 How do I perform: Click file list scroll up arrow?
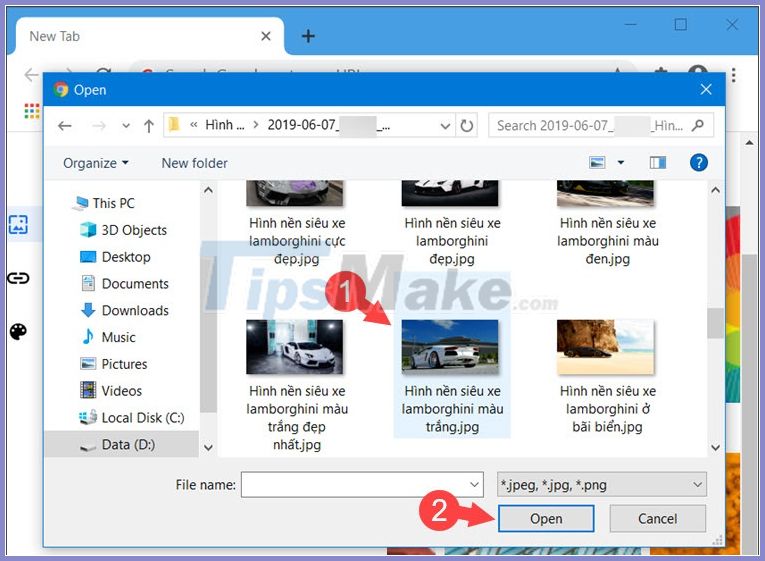click(x=715, y=190)
